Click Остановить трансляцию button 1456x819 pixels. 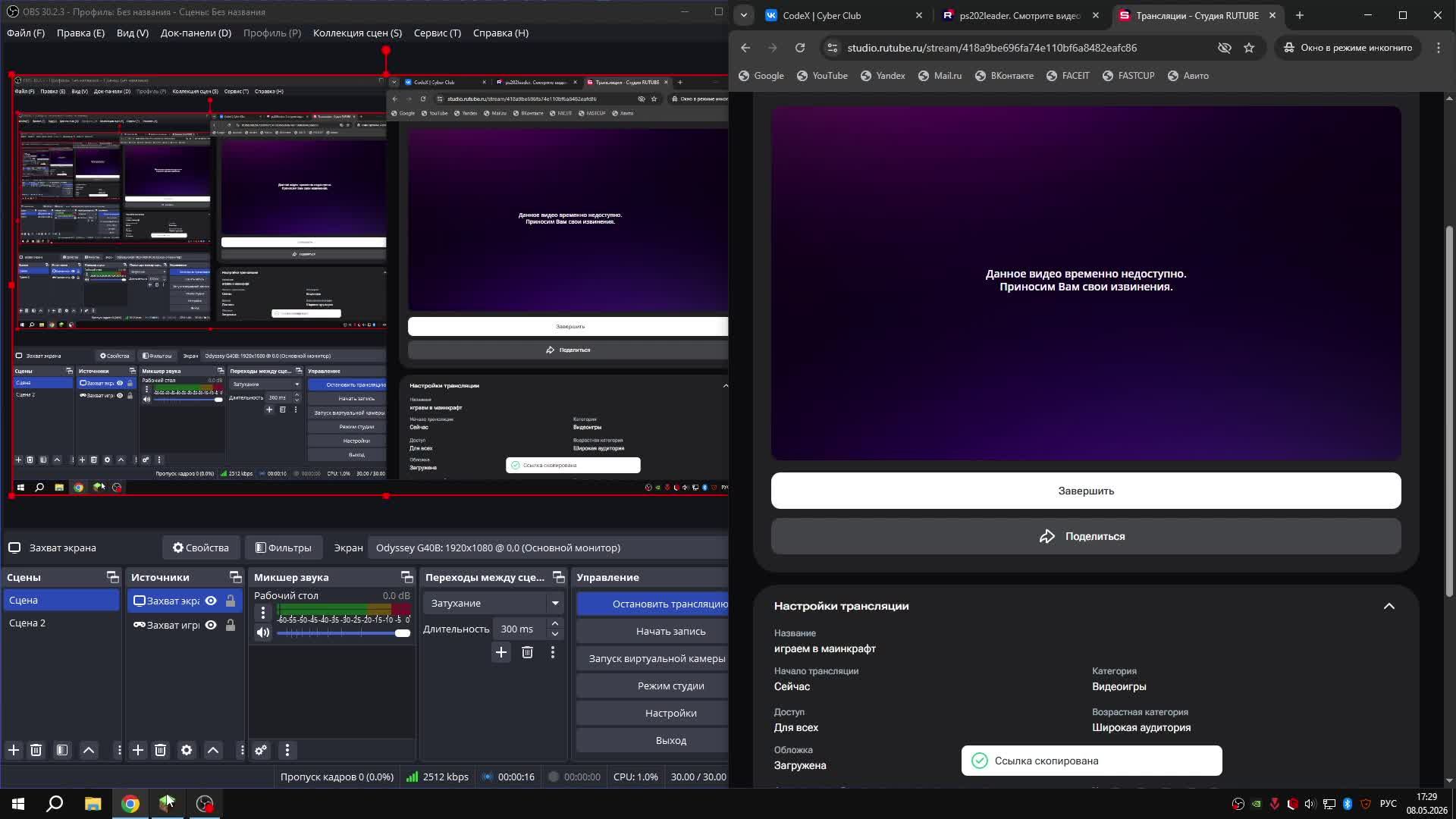click(652, 604)
